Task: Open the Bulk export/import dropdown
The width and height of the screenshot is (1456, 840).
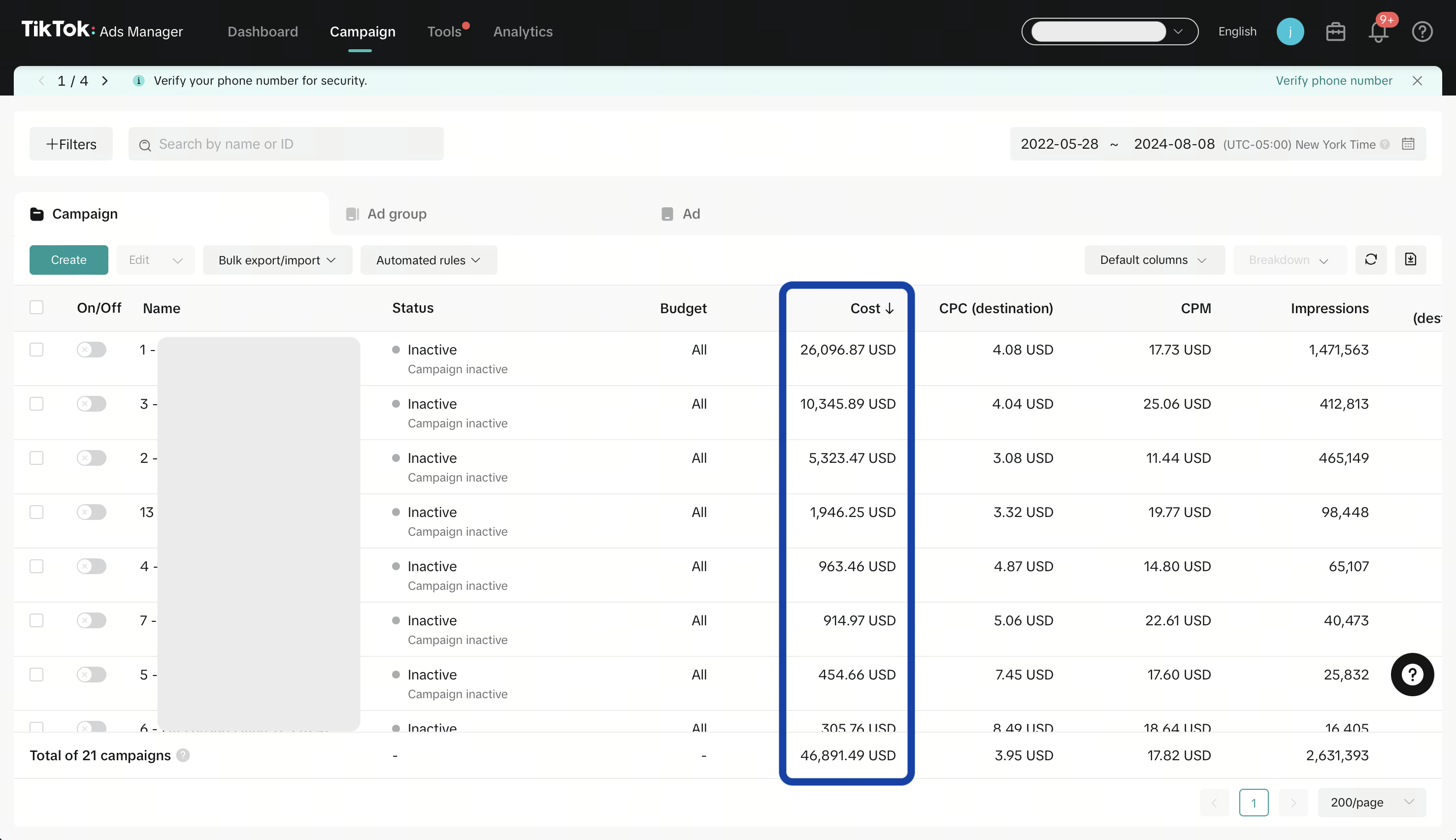Action: tap(277, 260)
